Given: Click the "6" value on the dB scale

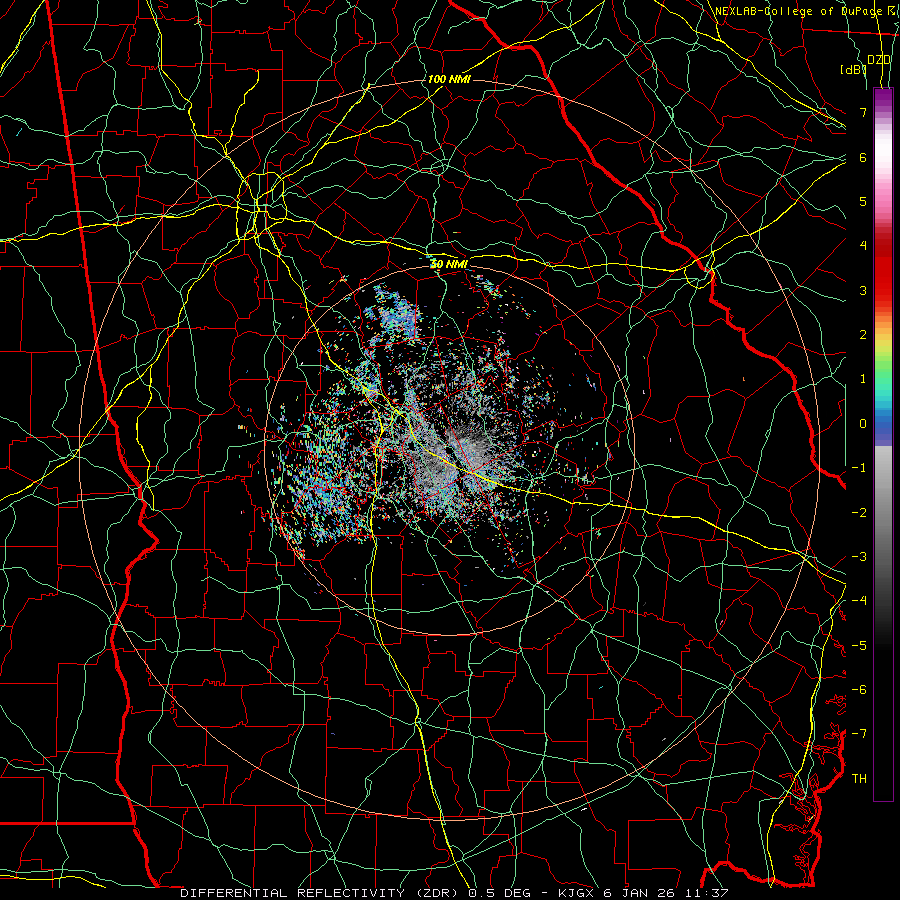Looking at the screenshot, I should tap(863, 157).
